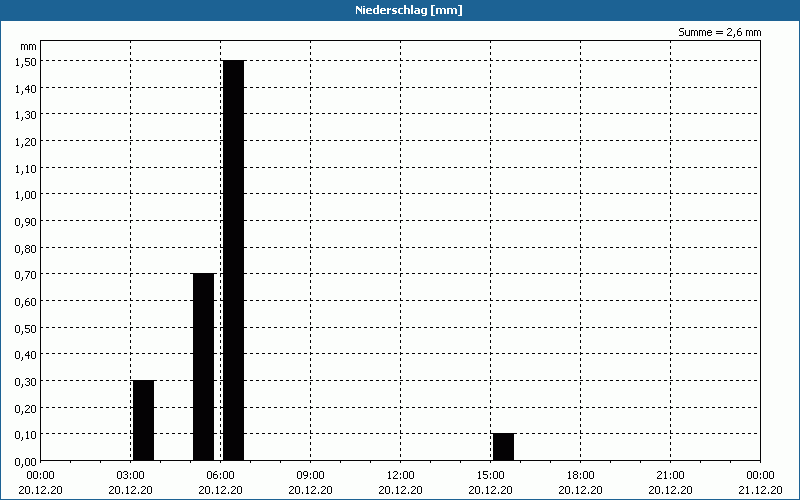Click the 20.12.20 date under 09:00
Viewport: 800px width, 500px height.
(x=310, y=490)
